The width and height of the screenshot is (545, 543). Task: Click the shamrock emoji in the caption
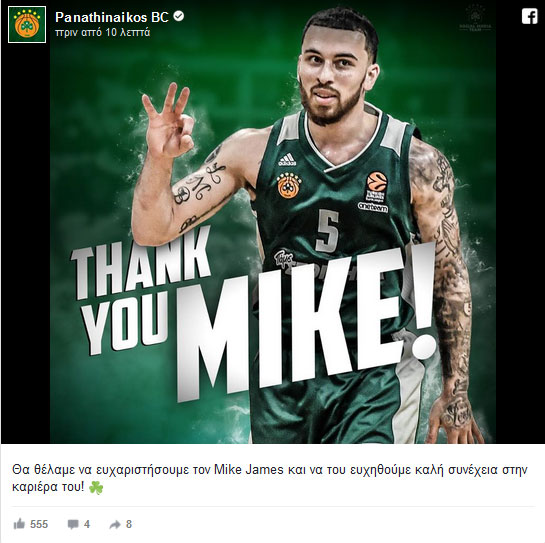(x=96, y=487)
